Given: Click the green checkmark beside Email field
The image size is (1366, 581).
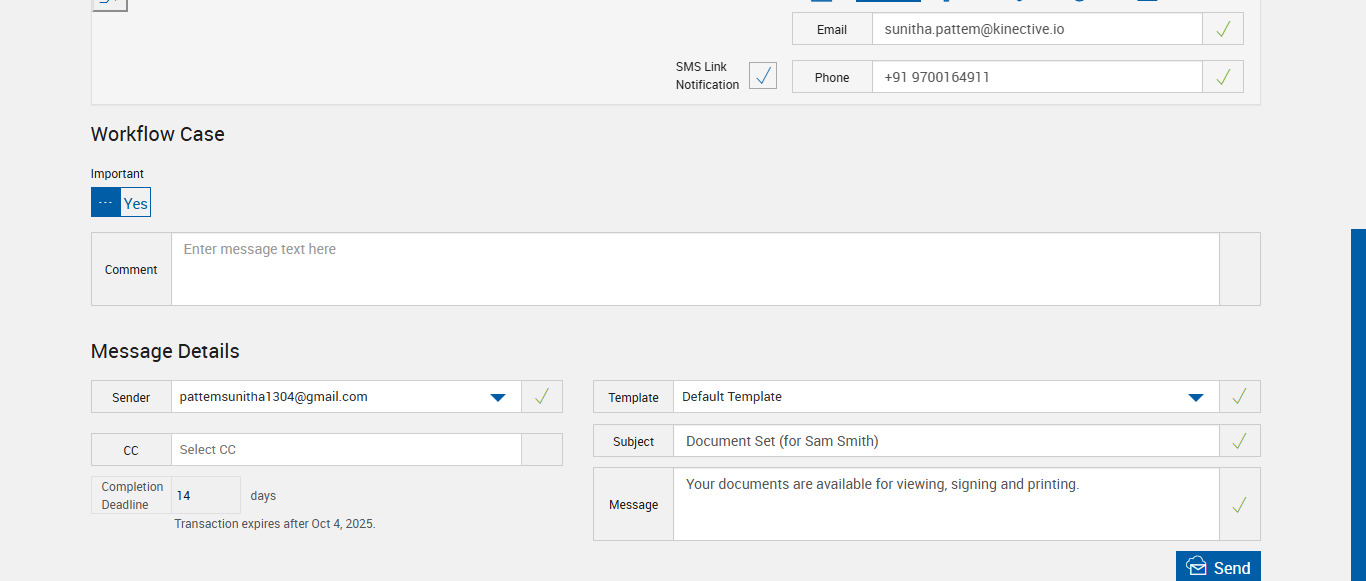Looking at the screenshot, I should click(x=1222, y=29).
